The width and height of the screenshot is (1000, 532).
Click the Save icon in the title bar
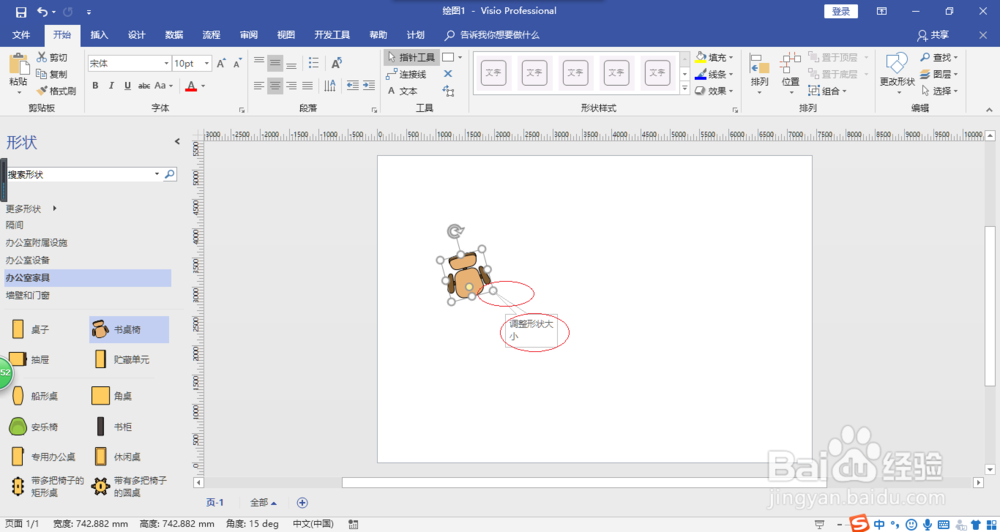click(x=21, y=11)
